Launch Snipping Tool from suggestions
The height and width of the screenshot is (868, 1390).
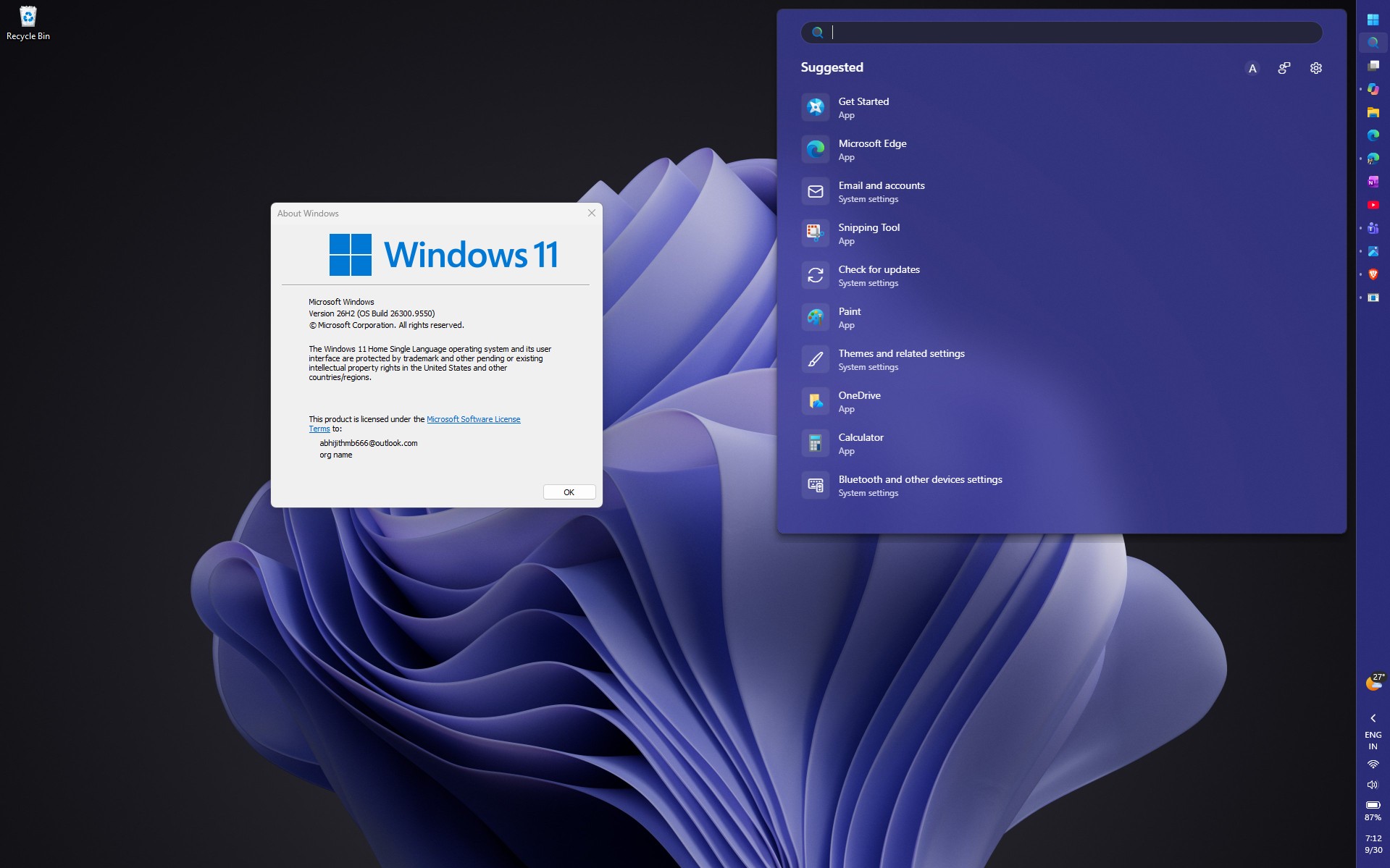click(x=1061, y=233)
